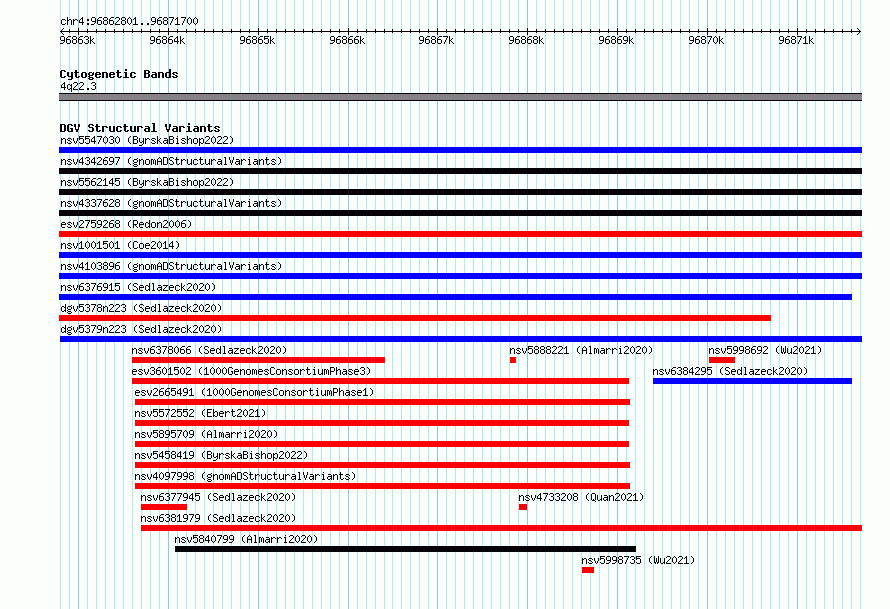Click the 96871k ruler tick label

(x=796, y=40)
